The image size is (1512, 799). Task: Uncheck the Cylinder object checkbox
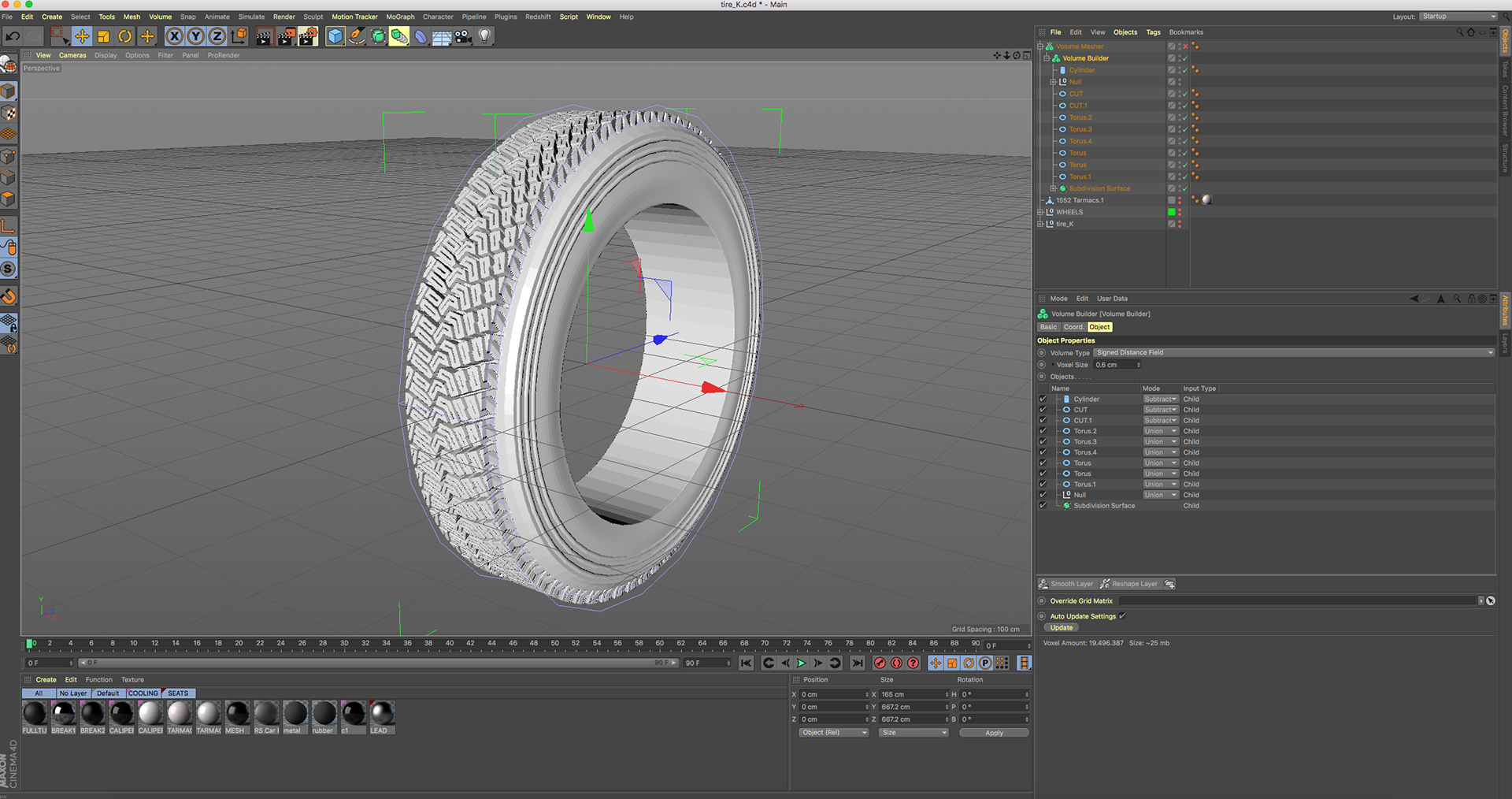[1043, 399]
